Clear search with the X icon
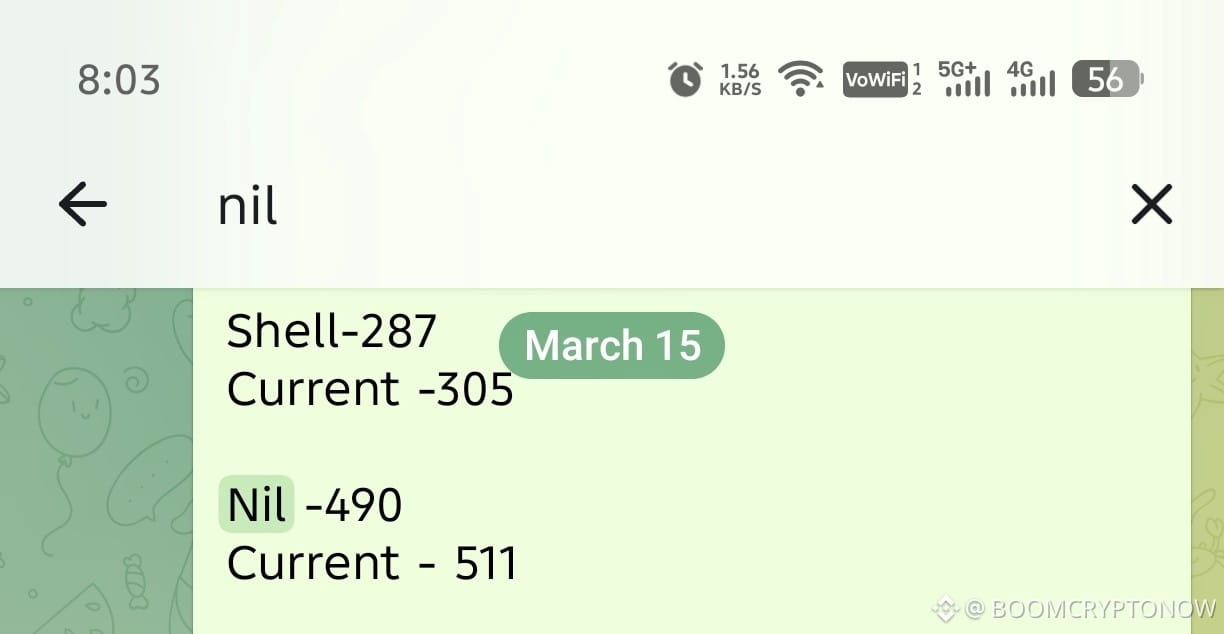Image resolution: width=1224 pixels, height=634 pixels. pyautogui.click(x=1151, y=205)
